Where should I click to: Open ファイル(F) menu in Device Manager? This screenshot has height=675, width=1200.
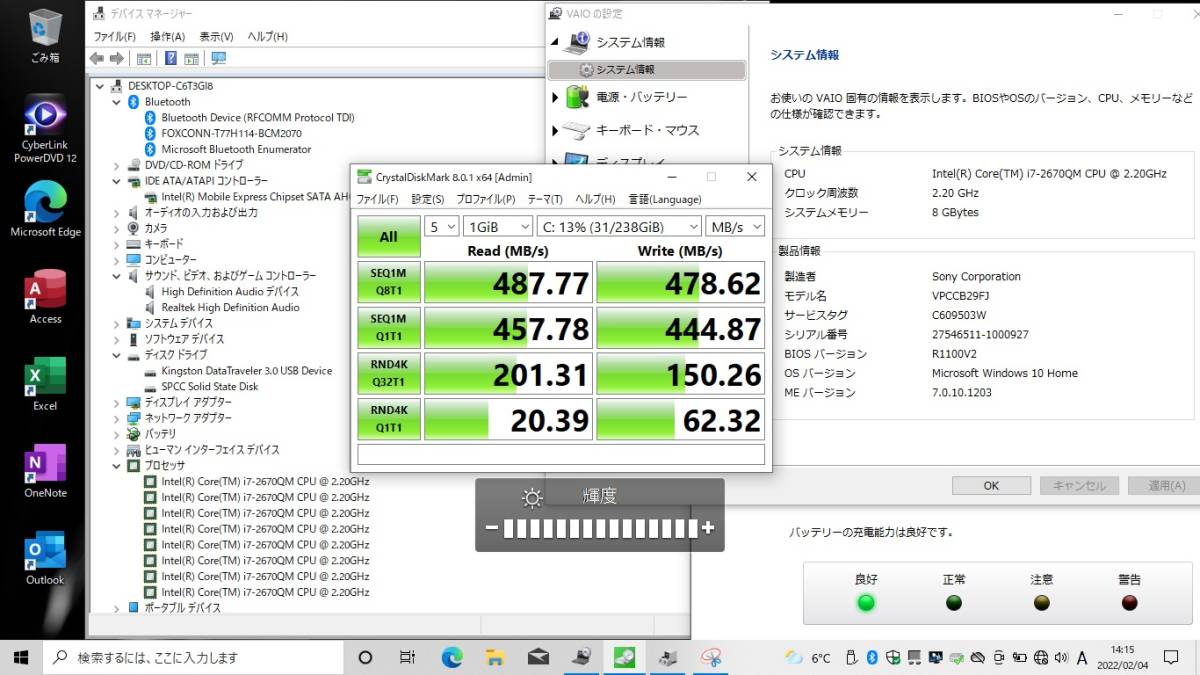114,37
